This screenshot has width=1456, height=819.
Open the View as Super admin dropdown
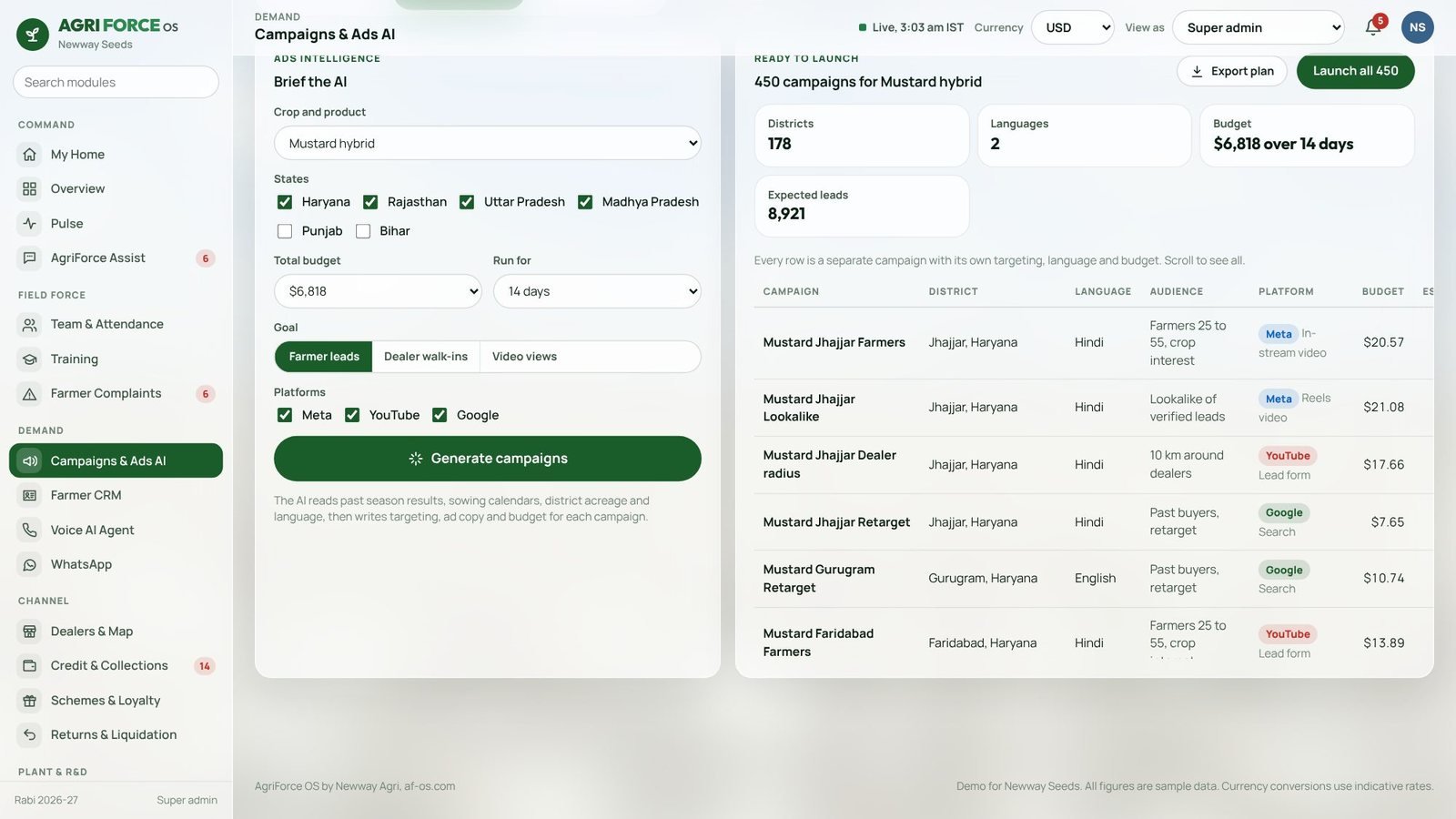click(x=1259, y=27)
